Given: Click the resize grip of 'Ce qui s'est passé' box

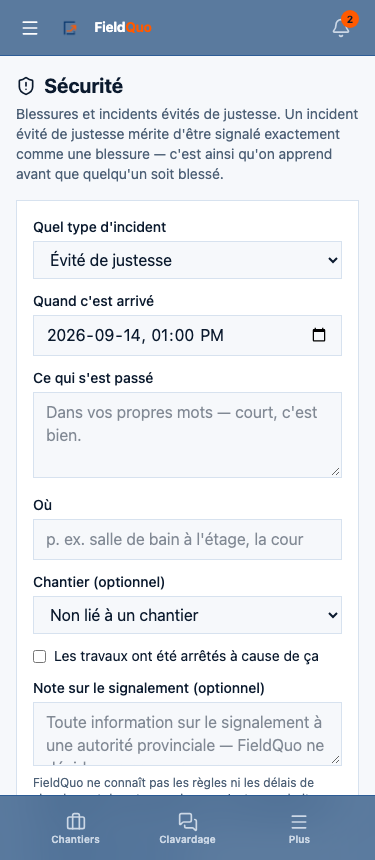Looking at the screenshot, I should pos(336,472).
